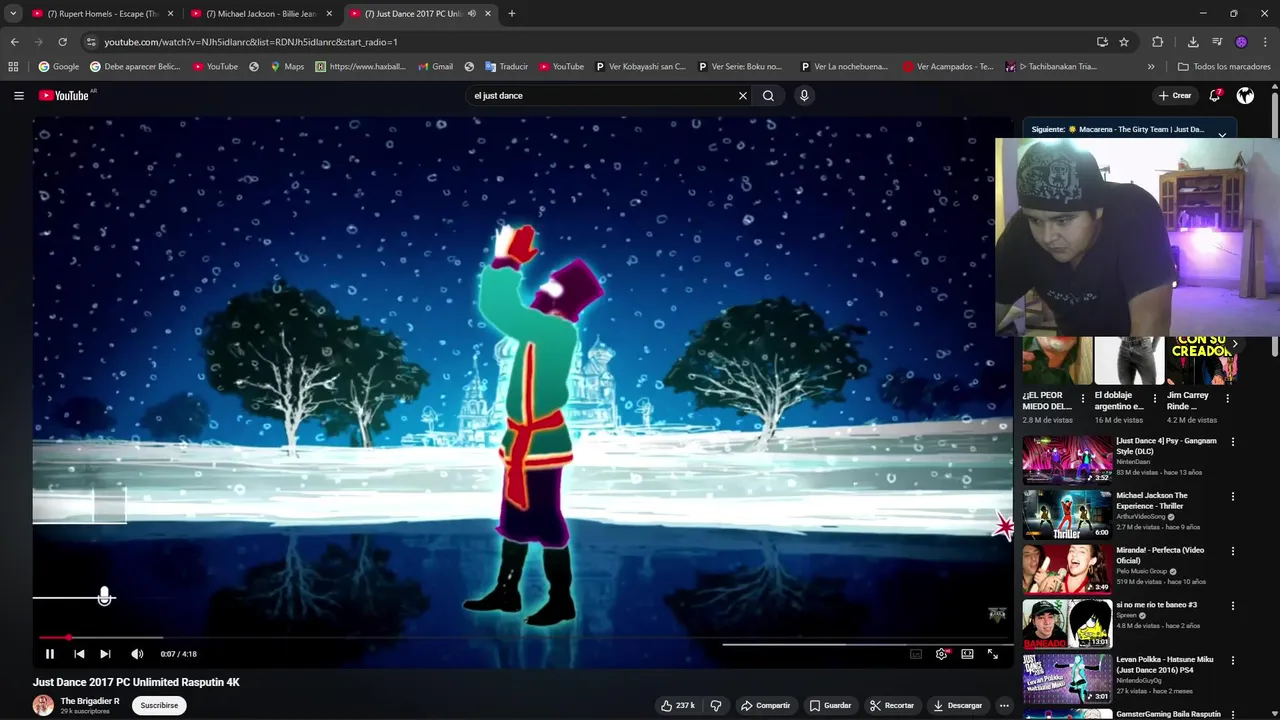The image size is (1280, 720).
Task: Click Recortar to clip the video
Action: [892, 705]
